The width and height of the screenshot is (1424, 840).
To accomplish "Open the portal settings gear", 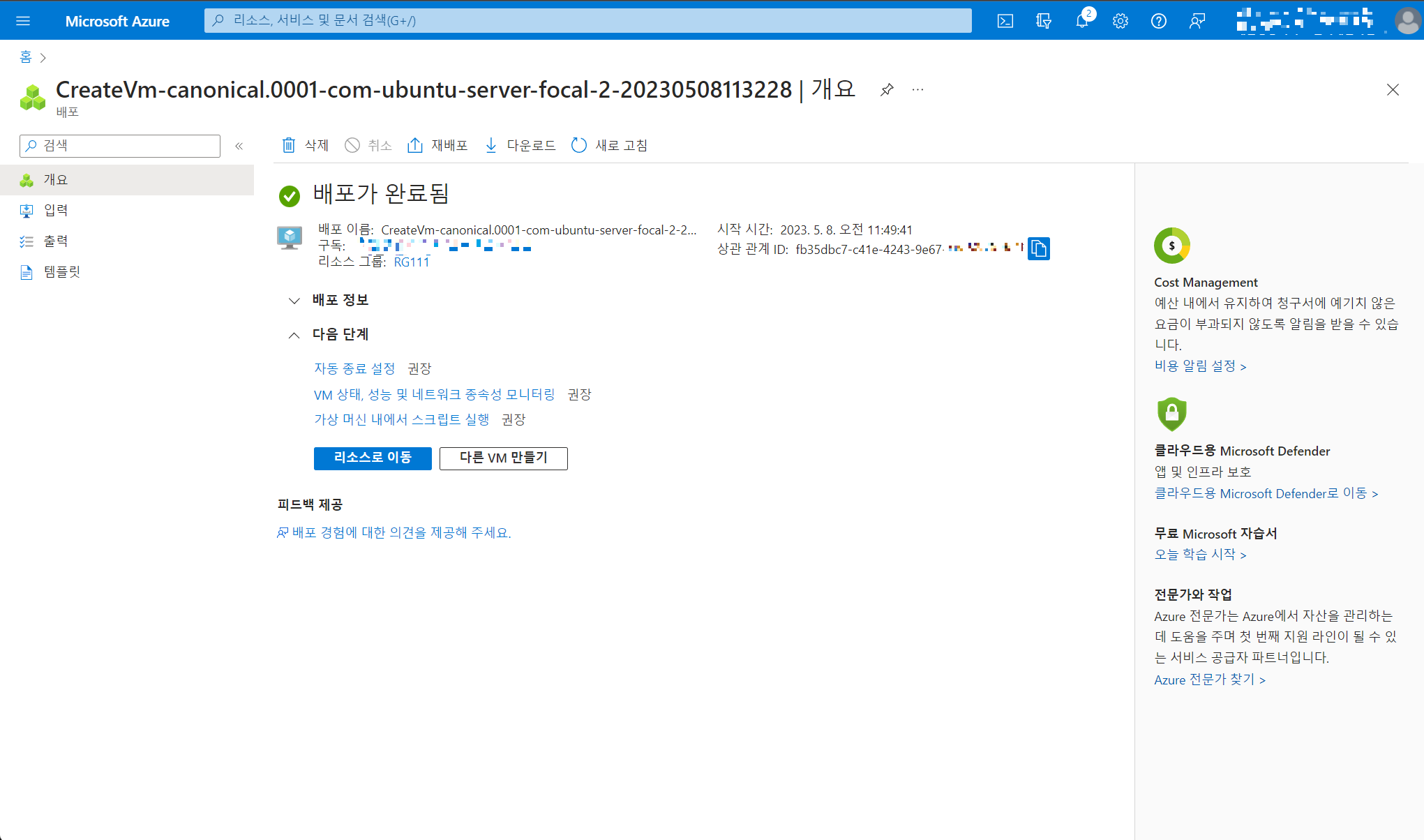I will coord(1121,21).
